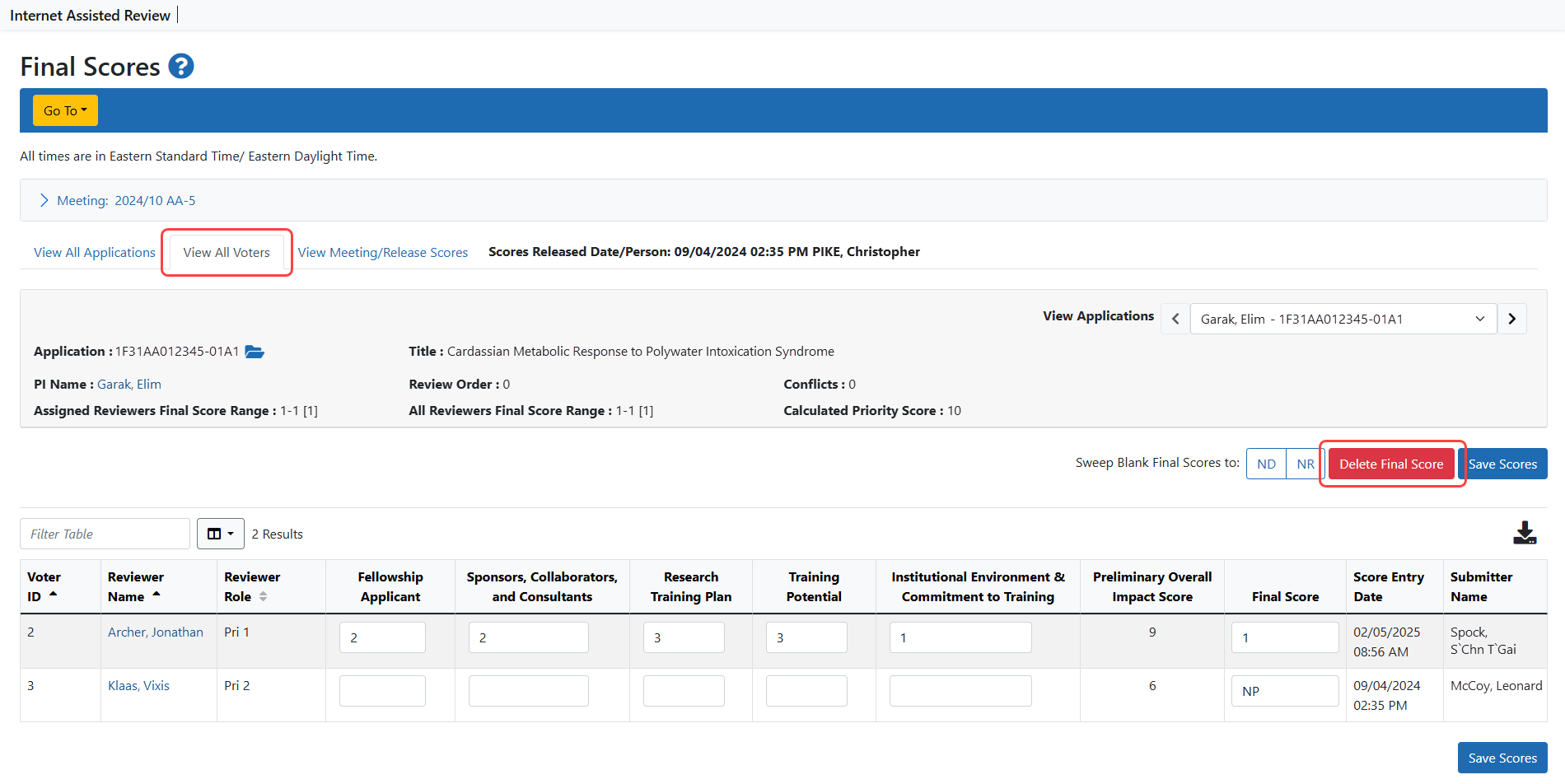The image size is (1565, 784).
Task: Focus the Filter Table input
Action: 105,534
